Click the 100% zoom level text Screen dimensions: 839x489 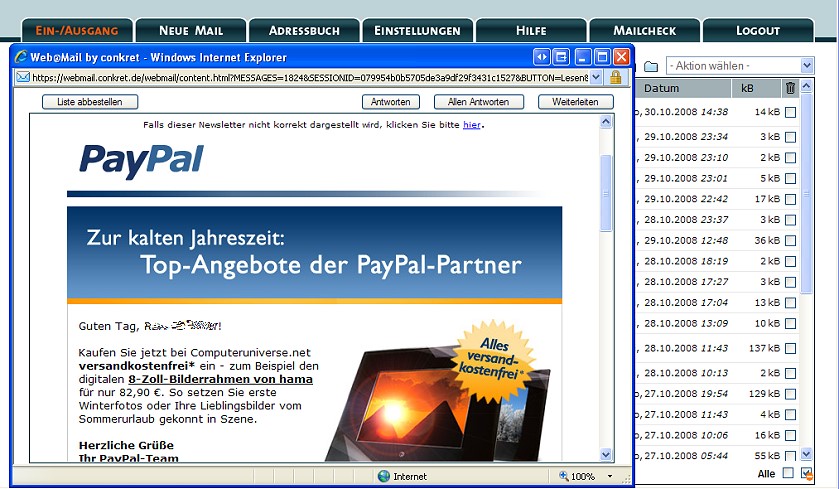click(x=583, y=476)
